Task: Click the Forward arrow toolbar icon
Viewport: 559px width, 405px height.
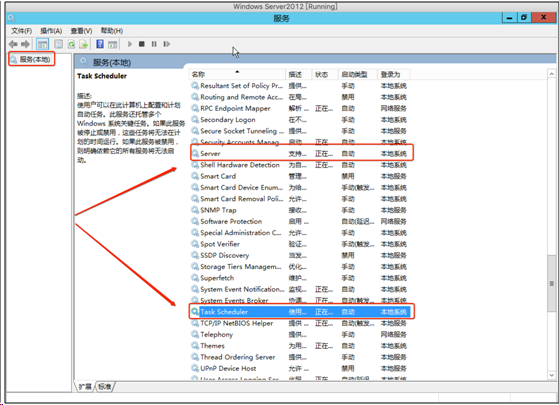Action: 25,44
